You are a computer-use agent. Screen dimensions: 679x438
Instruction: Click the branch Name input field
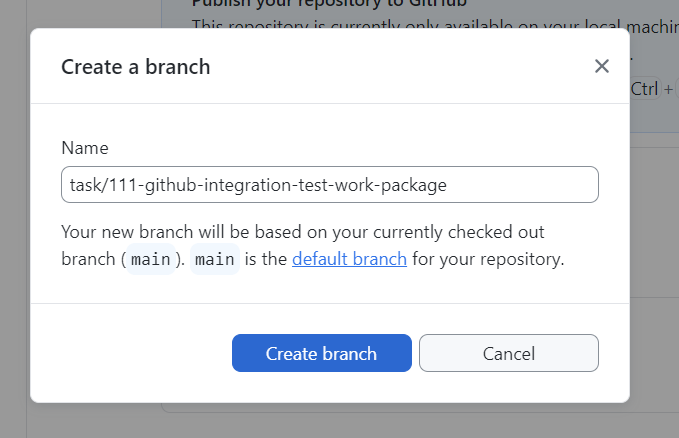click(329, 185)
